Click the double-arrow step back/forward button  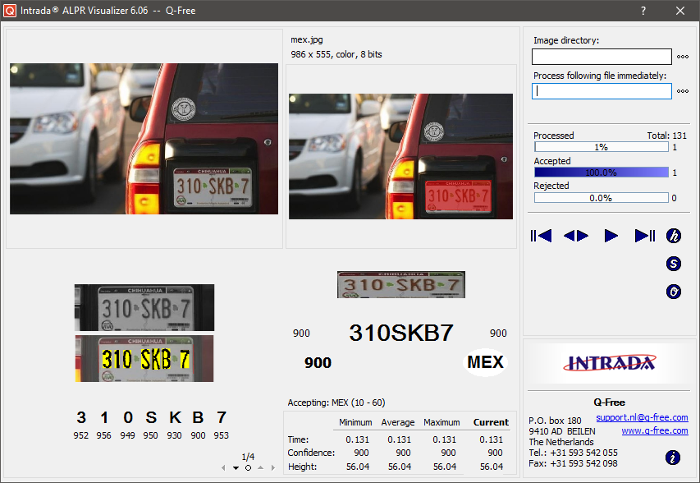click(x=576, y=236)
